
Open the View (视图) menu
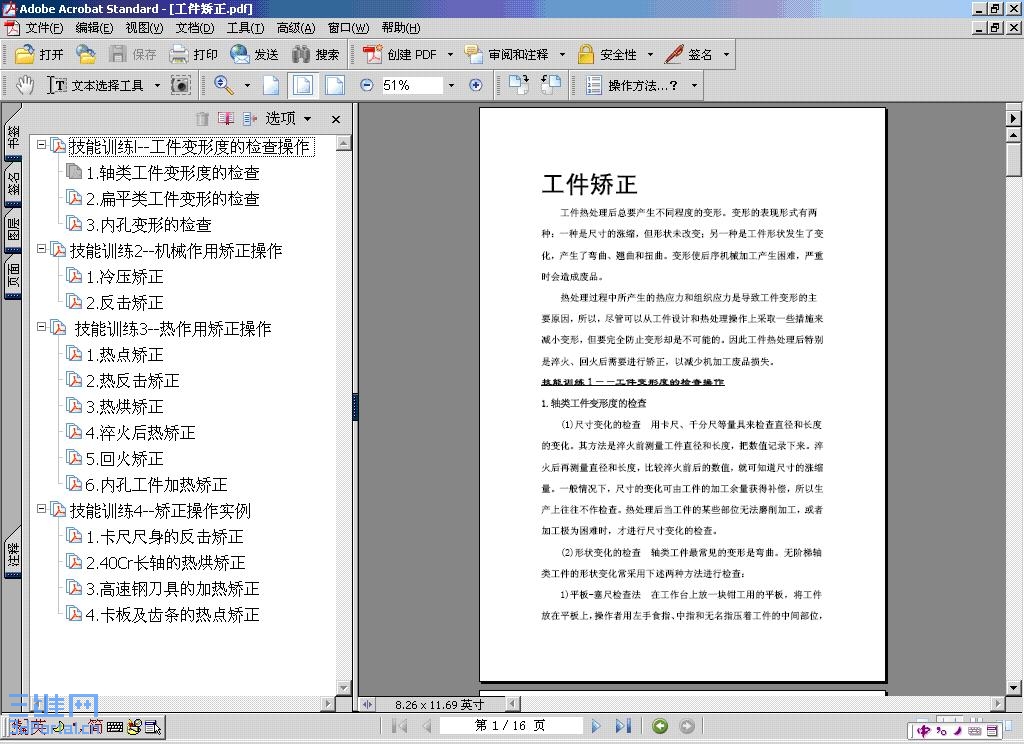point(144,27)
